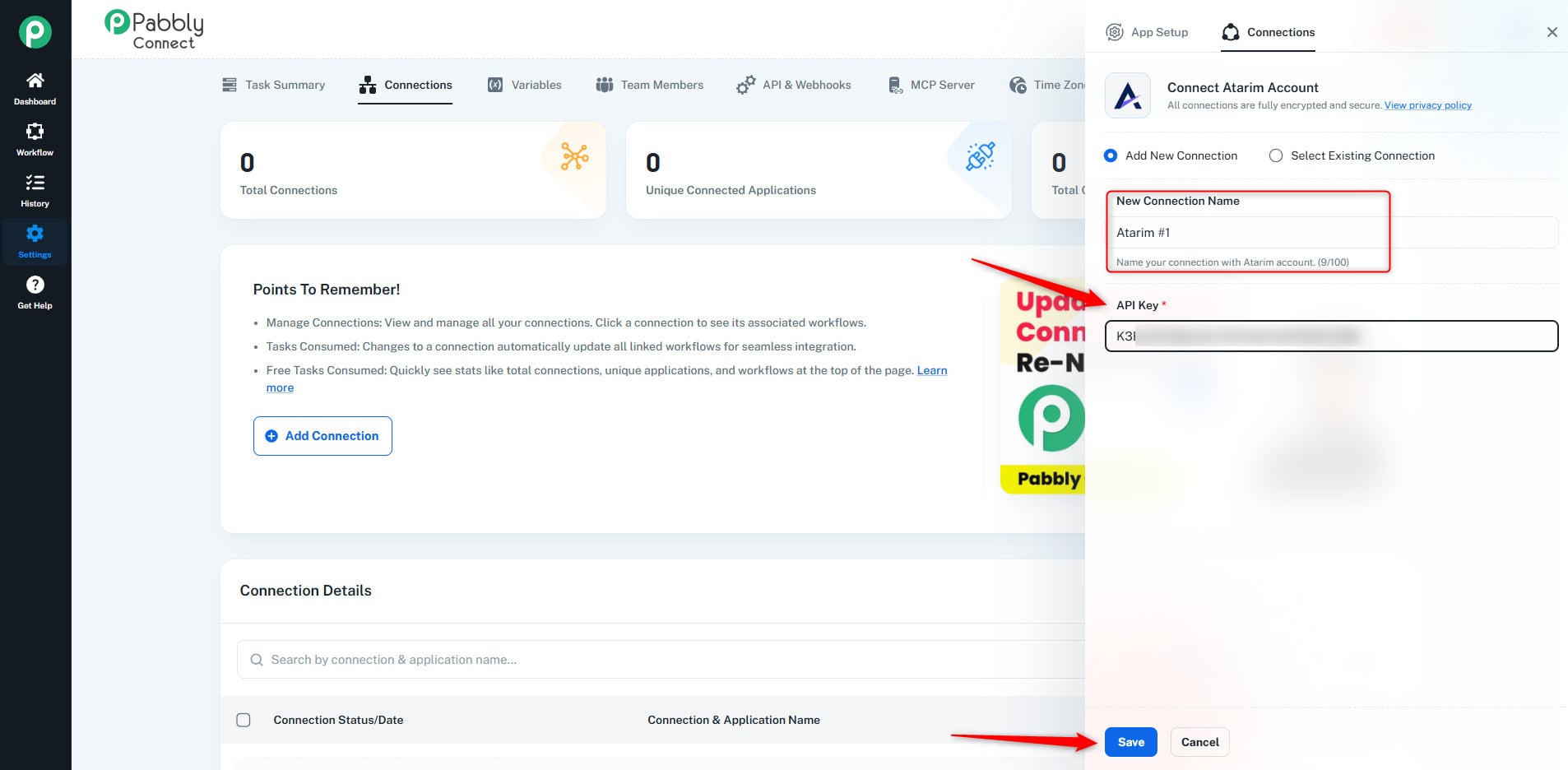Open the History sidebar icon

click(35, 183)
